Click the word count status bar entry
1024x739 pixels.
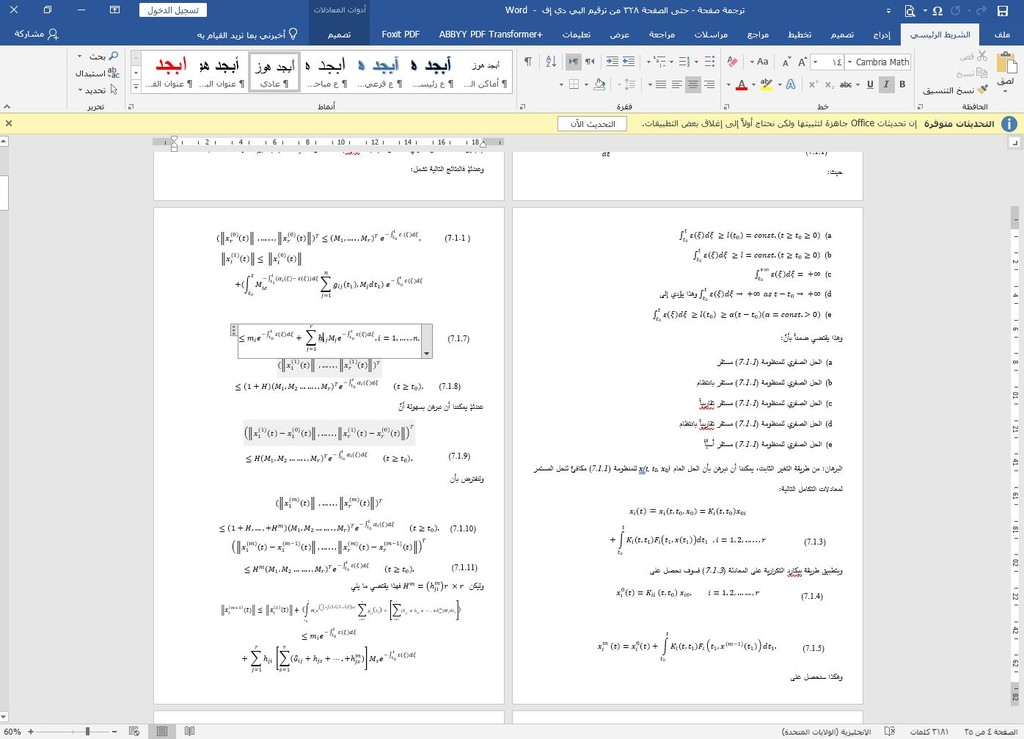929,732
